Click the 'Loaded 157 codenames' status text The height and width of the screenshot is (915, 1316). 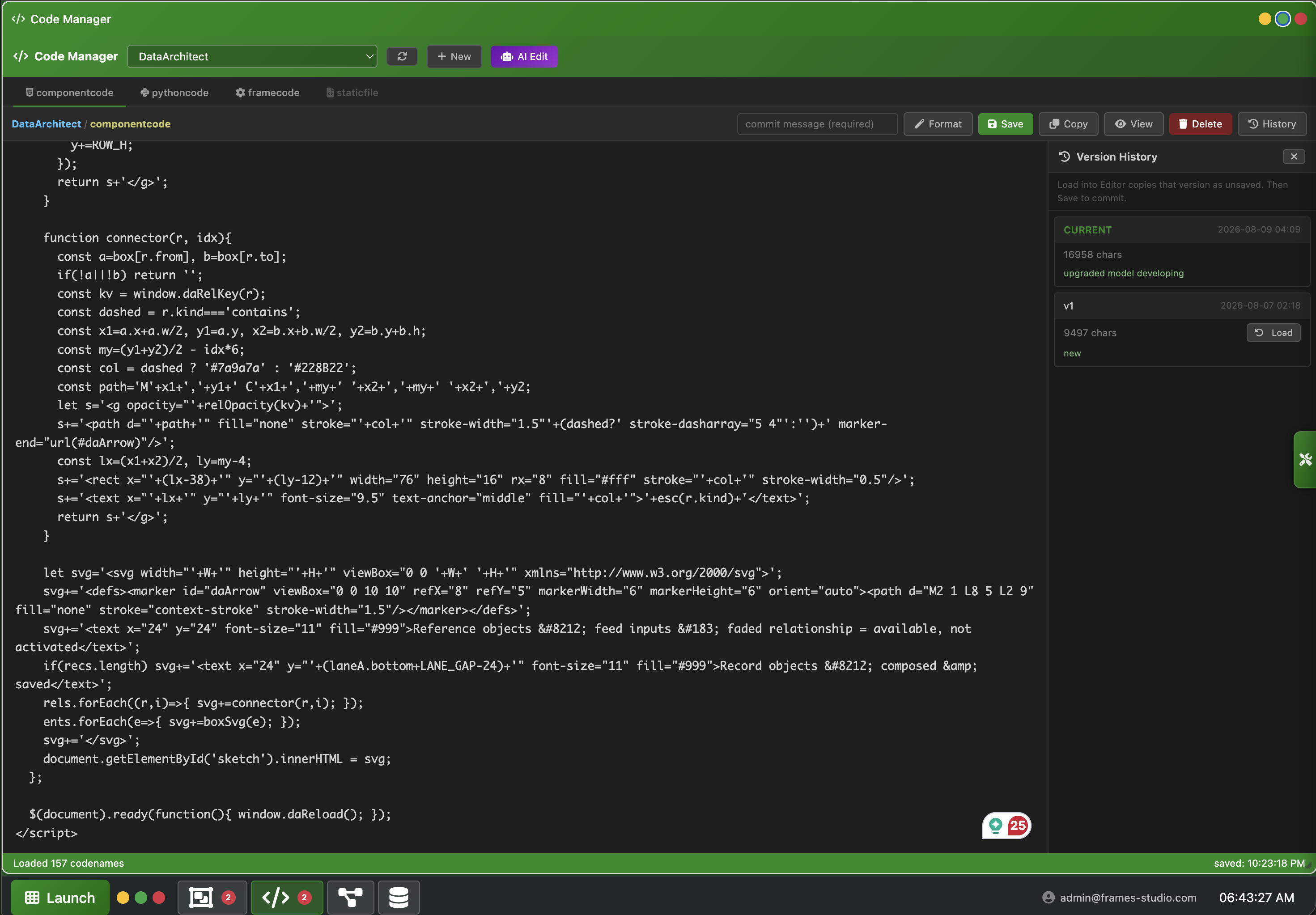[x=69, y=863]
